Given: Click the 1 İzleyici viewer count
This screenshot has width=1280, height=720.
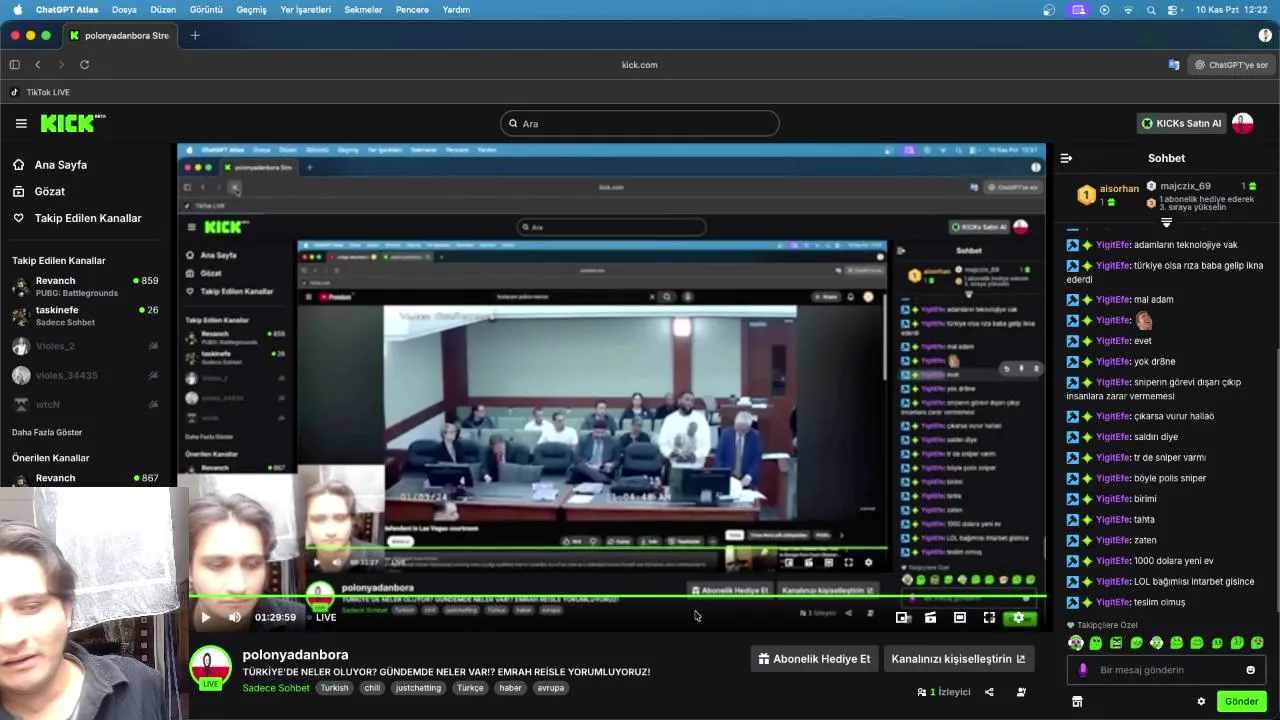Looking at the screenshot, I should 944,692.
